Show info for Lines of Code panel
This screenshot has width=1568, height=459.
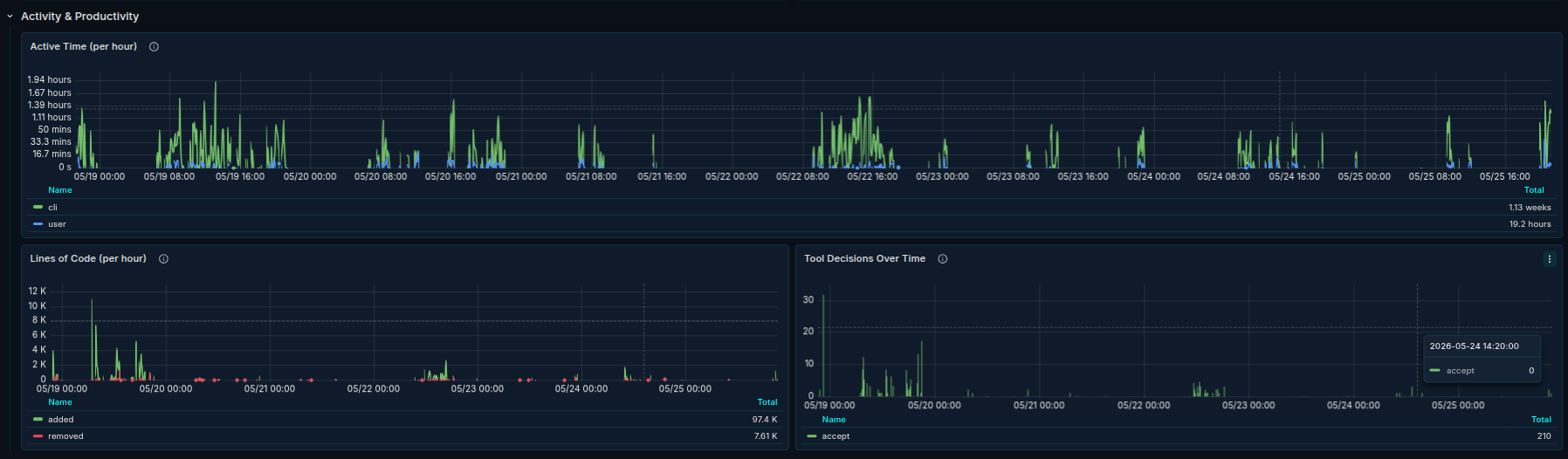tap(163, 259)
